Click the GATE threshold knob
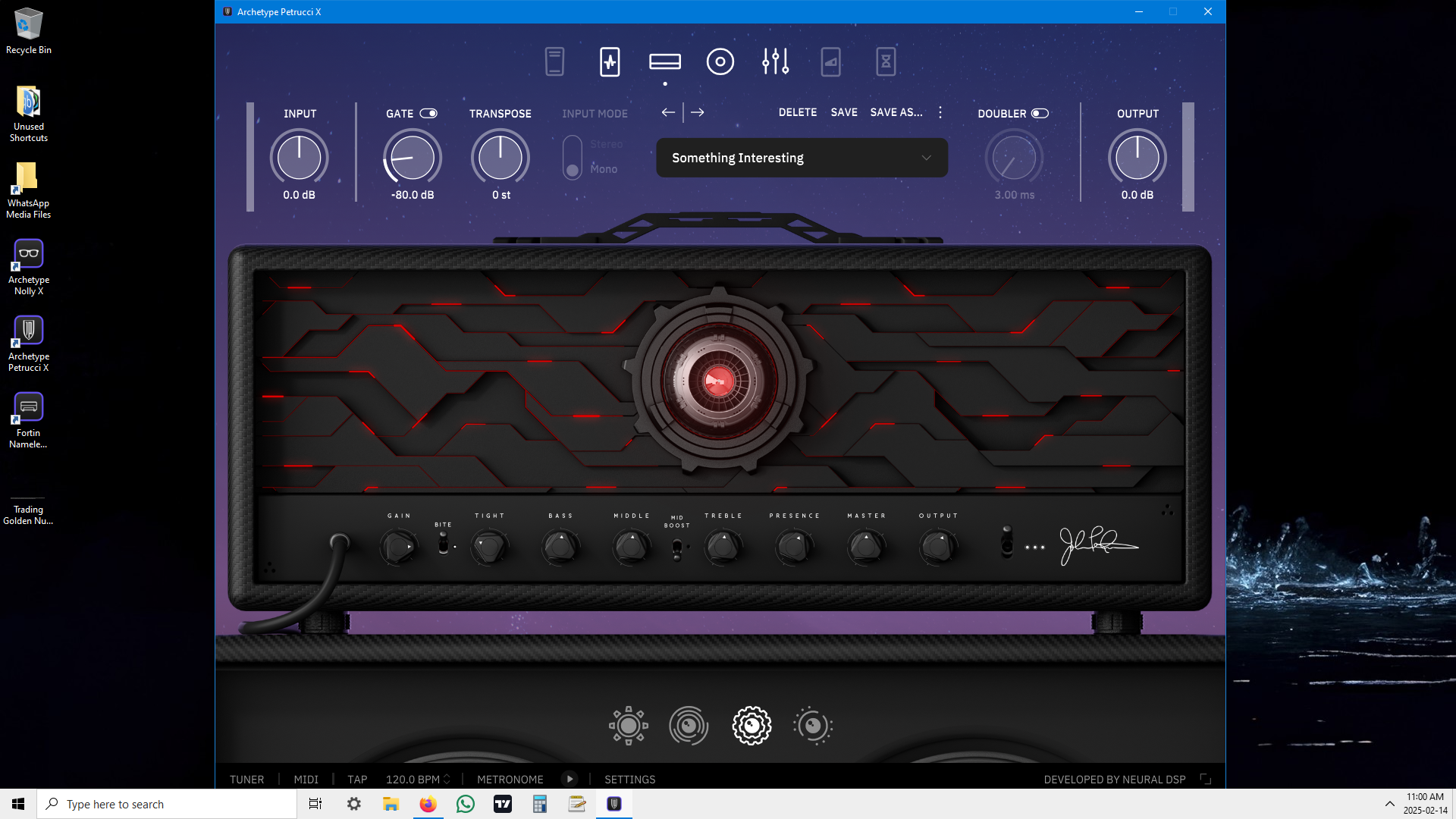 (412, 157)
